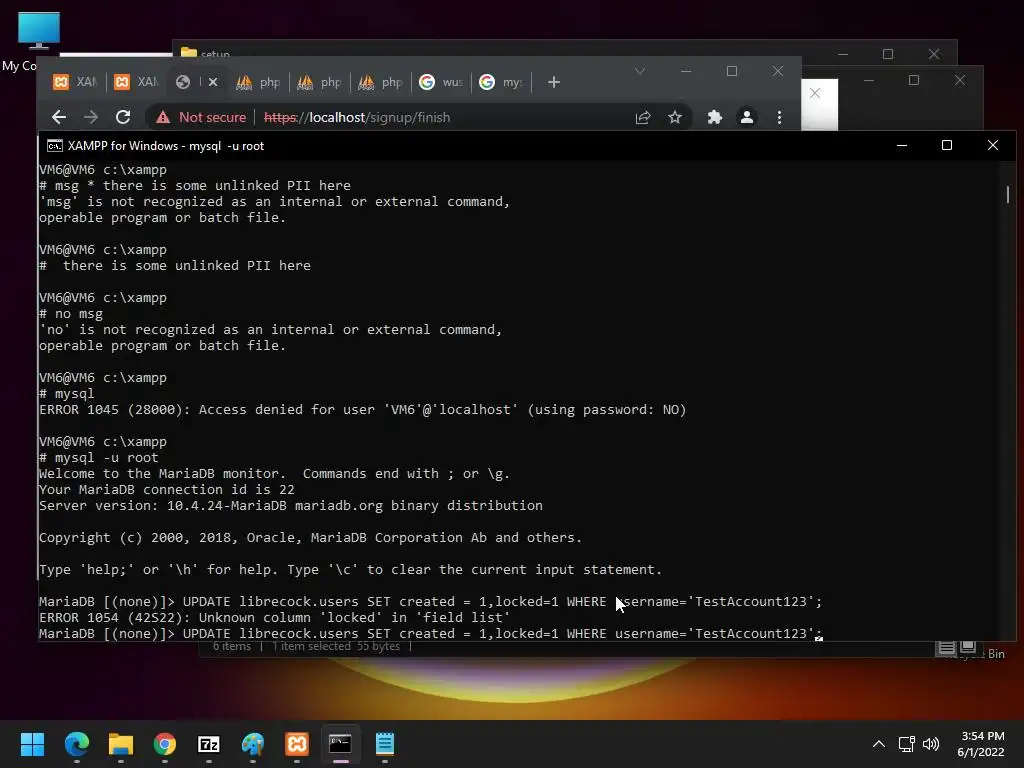The height and width of the screenshot is (768, 1024).
Task: Select the first phpMyAdmin tab
Action: point(258,82)
